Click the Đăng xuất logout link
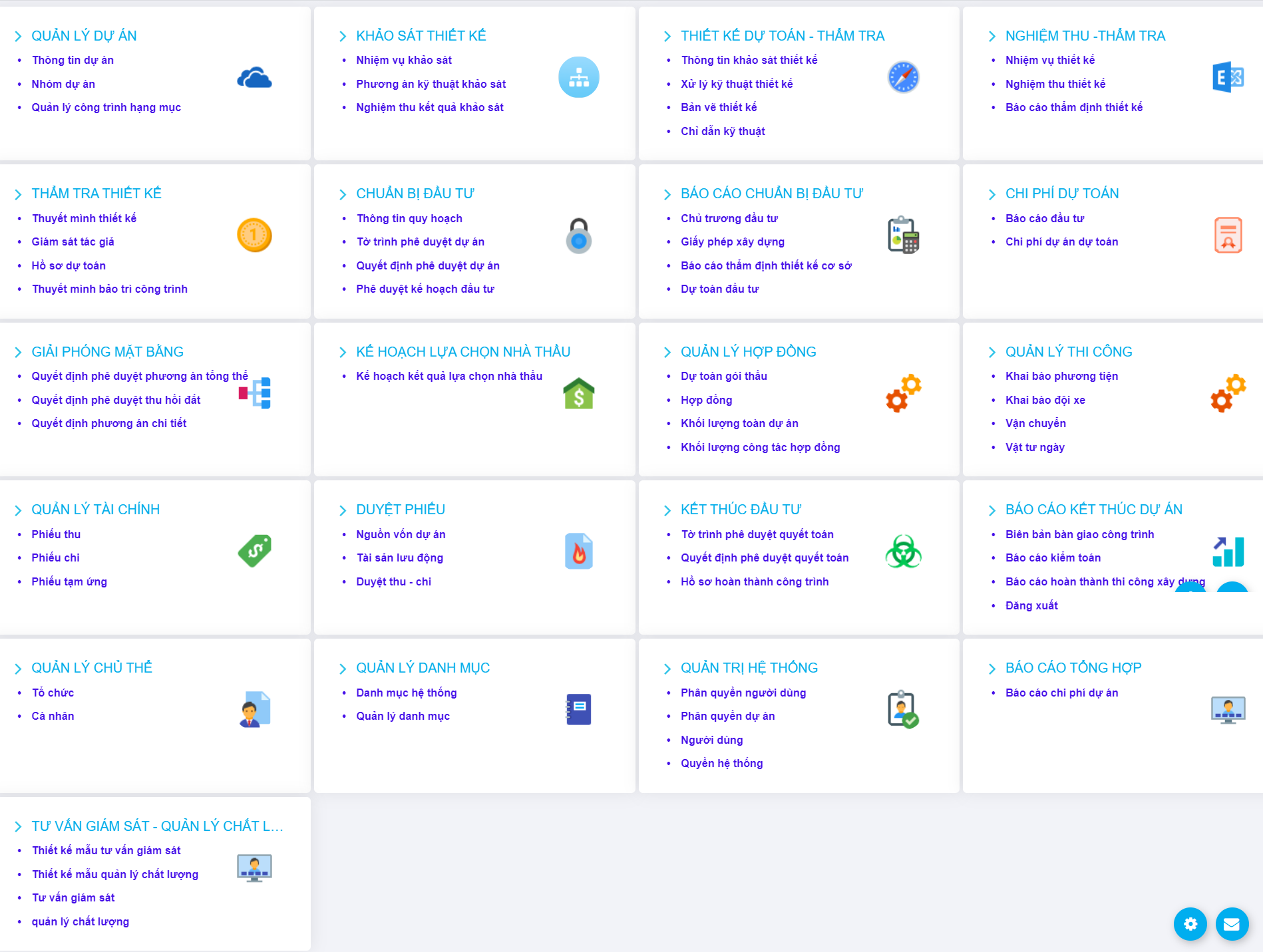This screenshot has width=1263, height=952. pos(1031,605)
